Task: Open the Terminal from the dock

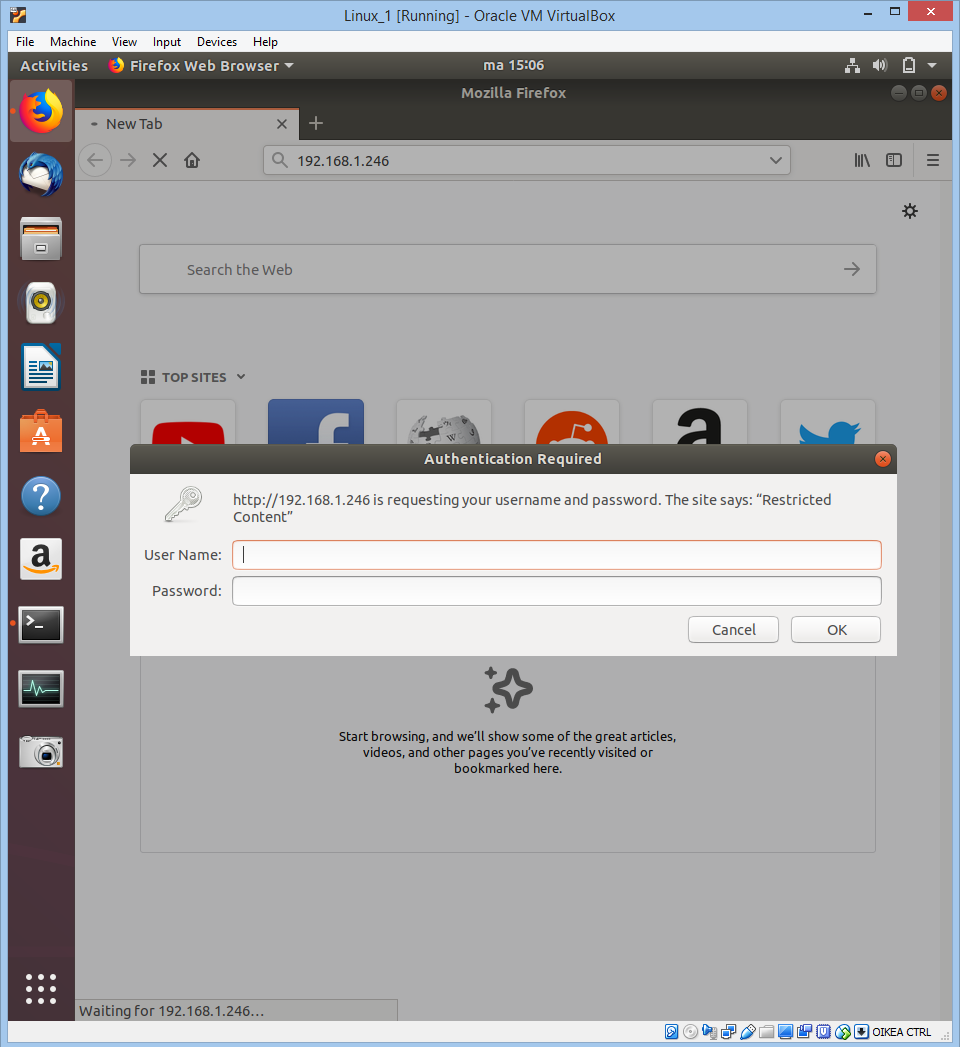Action: coord(40,624)
